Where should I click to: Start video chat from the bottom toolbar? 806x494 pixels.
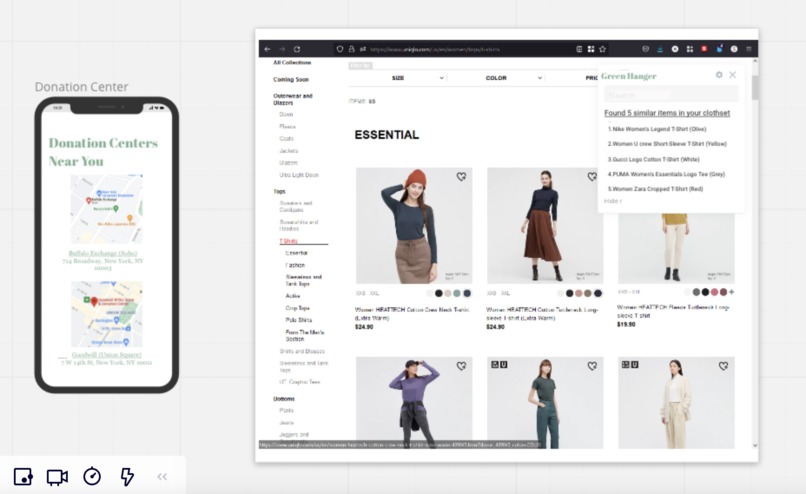point(57,477)
